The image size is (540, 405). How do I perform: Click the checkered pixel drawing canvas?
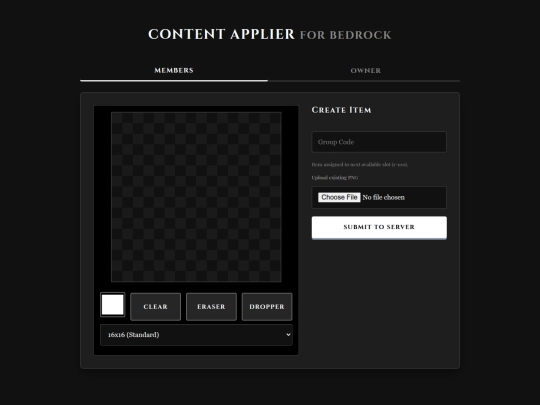click(196, 197)
